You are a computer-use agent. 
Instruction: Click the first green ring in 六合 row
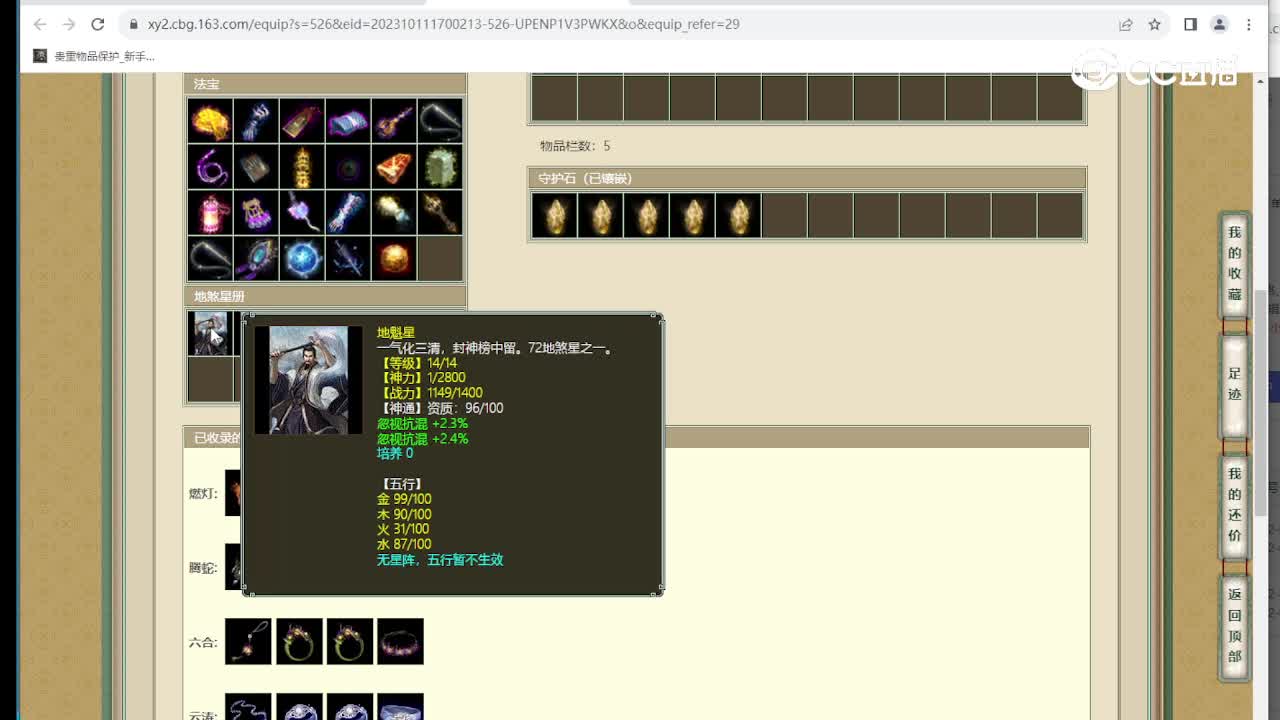point(299,641)
